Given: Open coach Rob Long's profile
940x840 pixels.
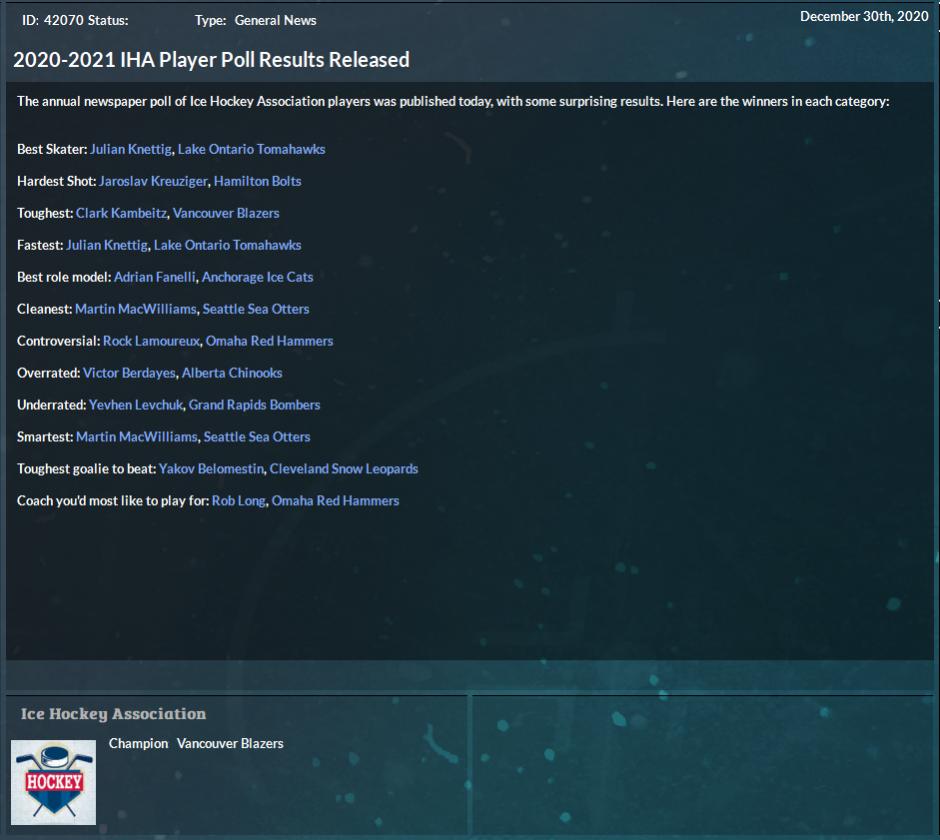Looking at the screenshot, I should click(239, 501).
